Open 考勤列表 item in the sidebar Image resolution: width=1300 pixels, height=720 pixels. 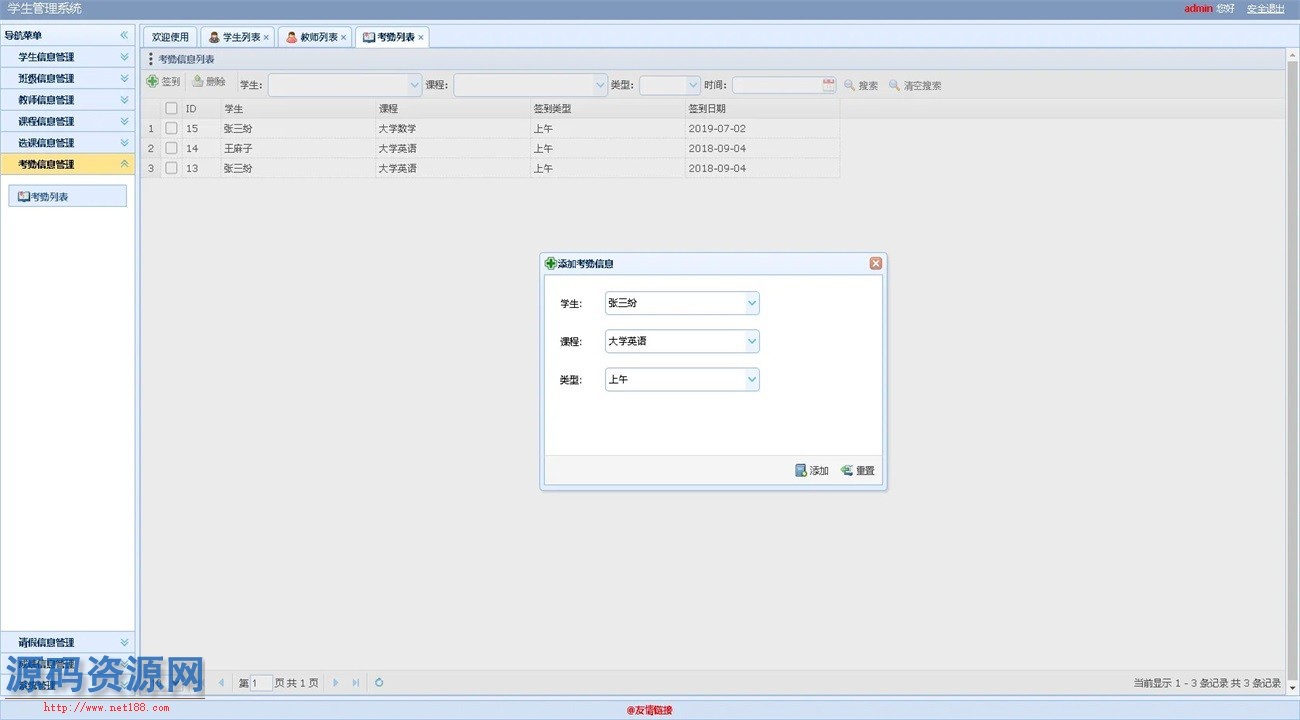(x=67, y=197)
